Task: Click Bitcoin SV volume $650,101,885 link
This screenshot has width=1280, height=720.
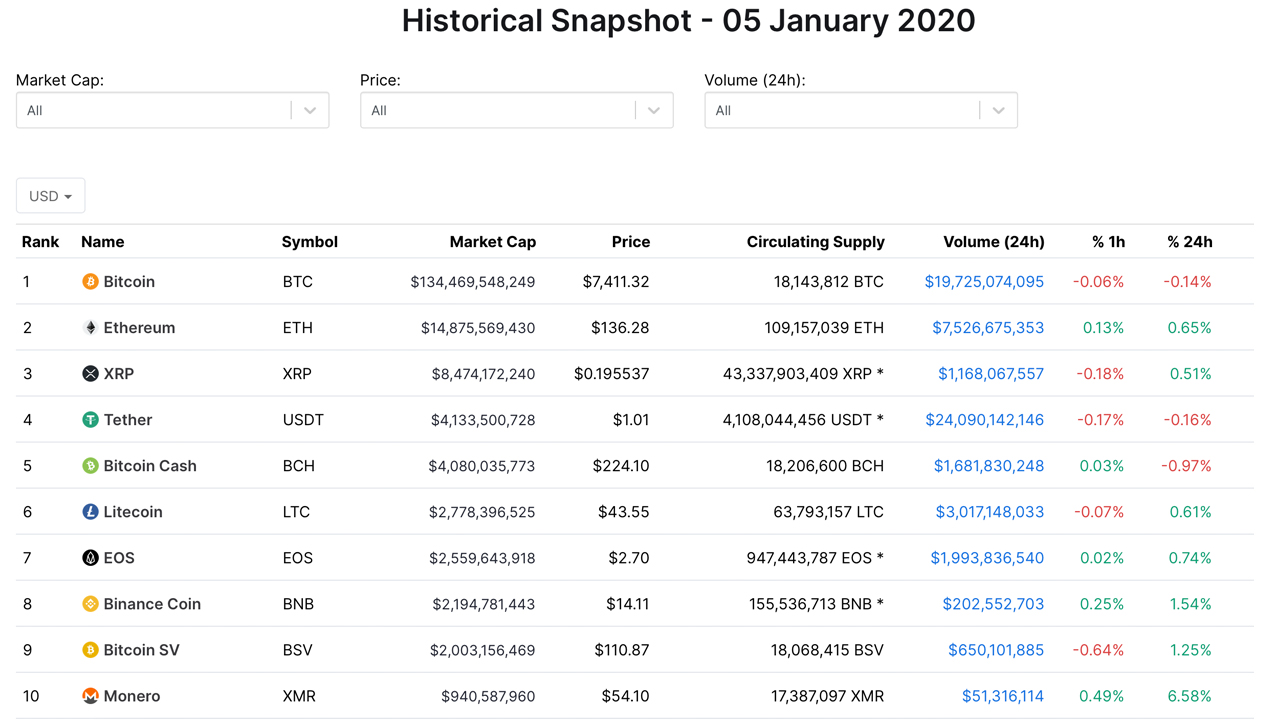Action: (x=996, y=650)
